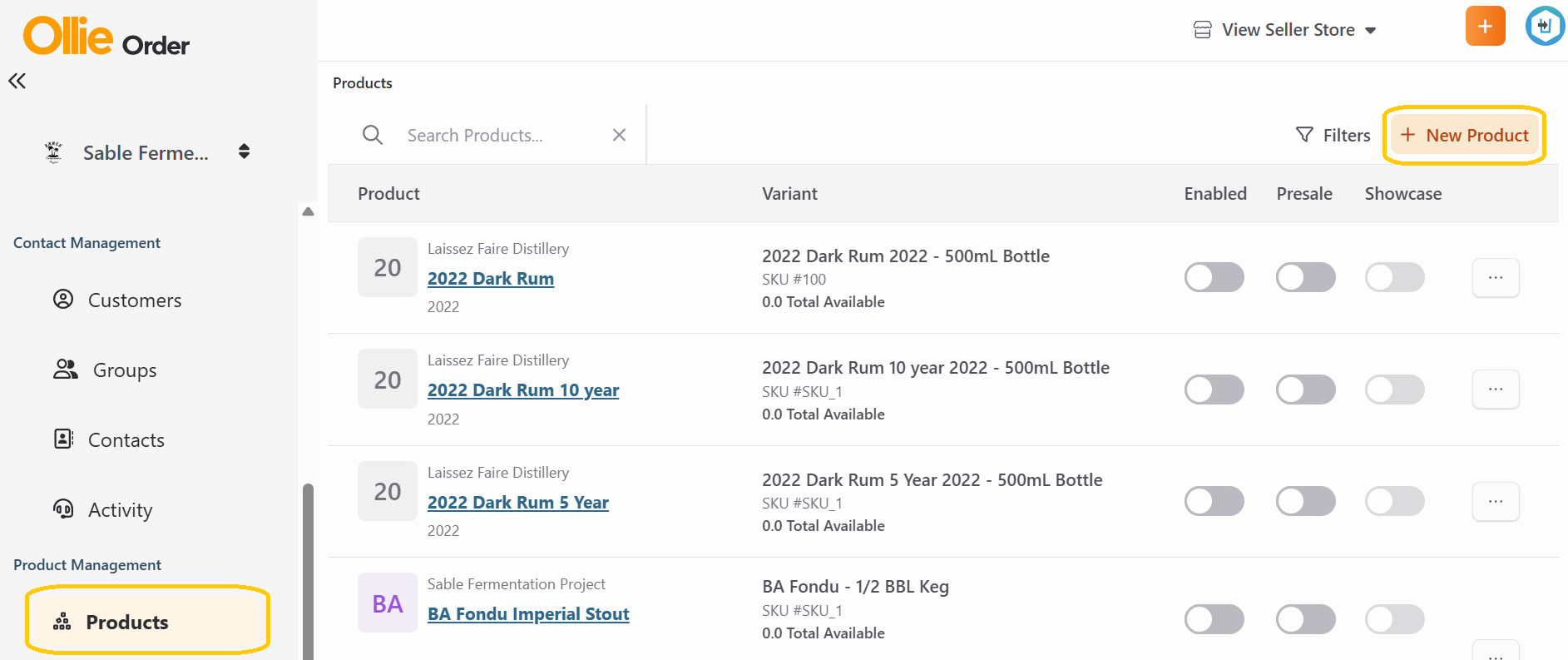The width and height of the screenshot is (1568, 660).
Task: Open Groups in the sidebar
Action: coord(105,370)
